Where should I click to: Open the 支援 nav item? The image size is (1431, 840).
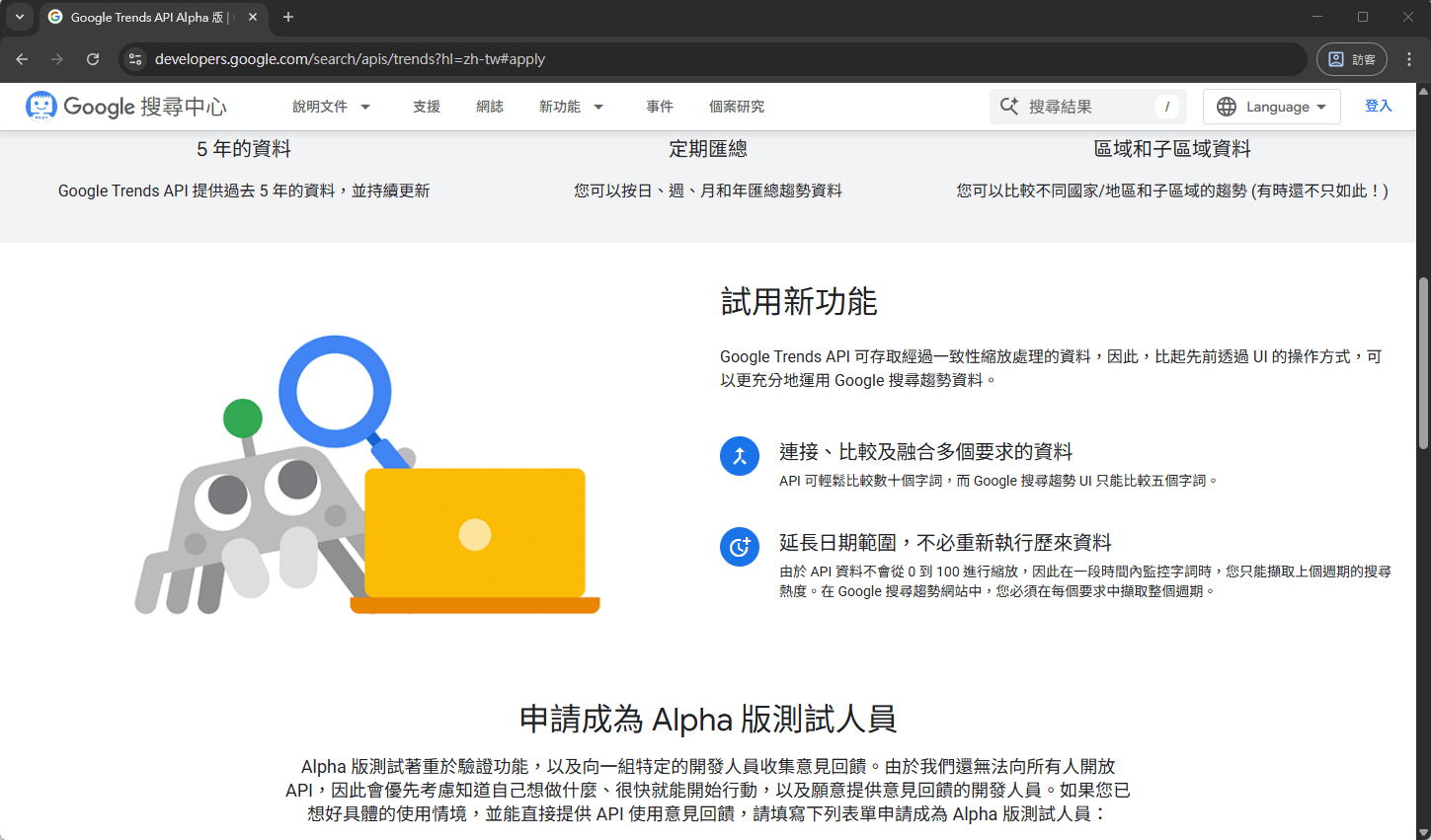click(x=427, y=107)
